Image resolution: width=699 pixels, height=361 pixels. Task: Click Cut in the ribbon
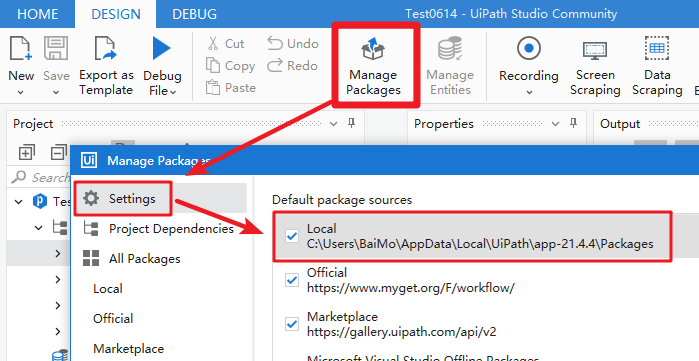coord(226,44)
